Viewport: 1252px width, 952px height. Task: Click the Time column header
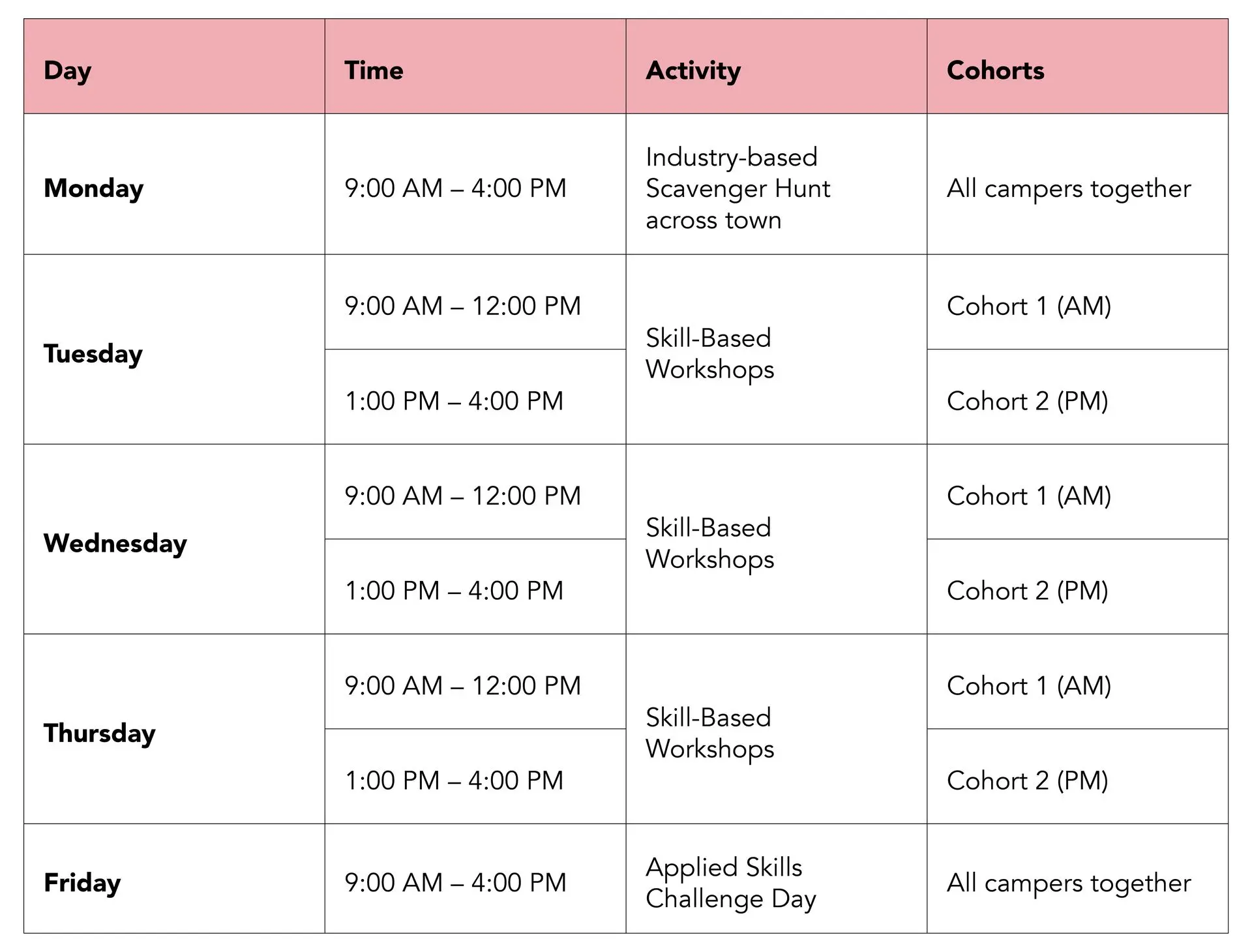374,70
